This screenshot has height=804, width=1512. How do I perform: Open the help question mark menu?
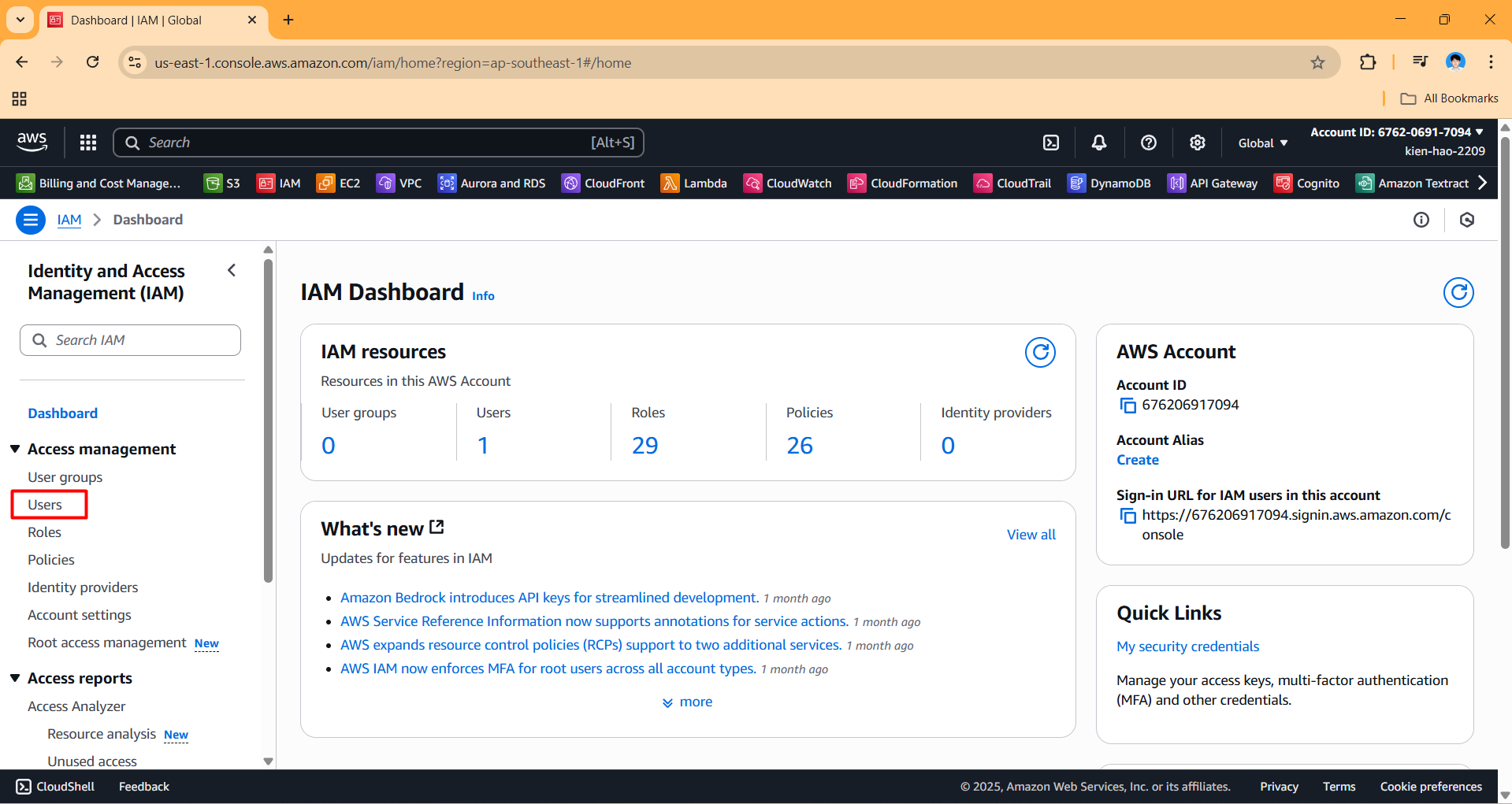click(x=1148, y=143)
